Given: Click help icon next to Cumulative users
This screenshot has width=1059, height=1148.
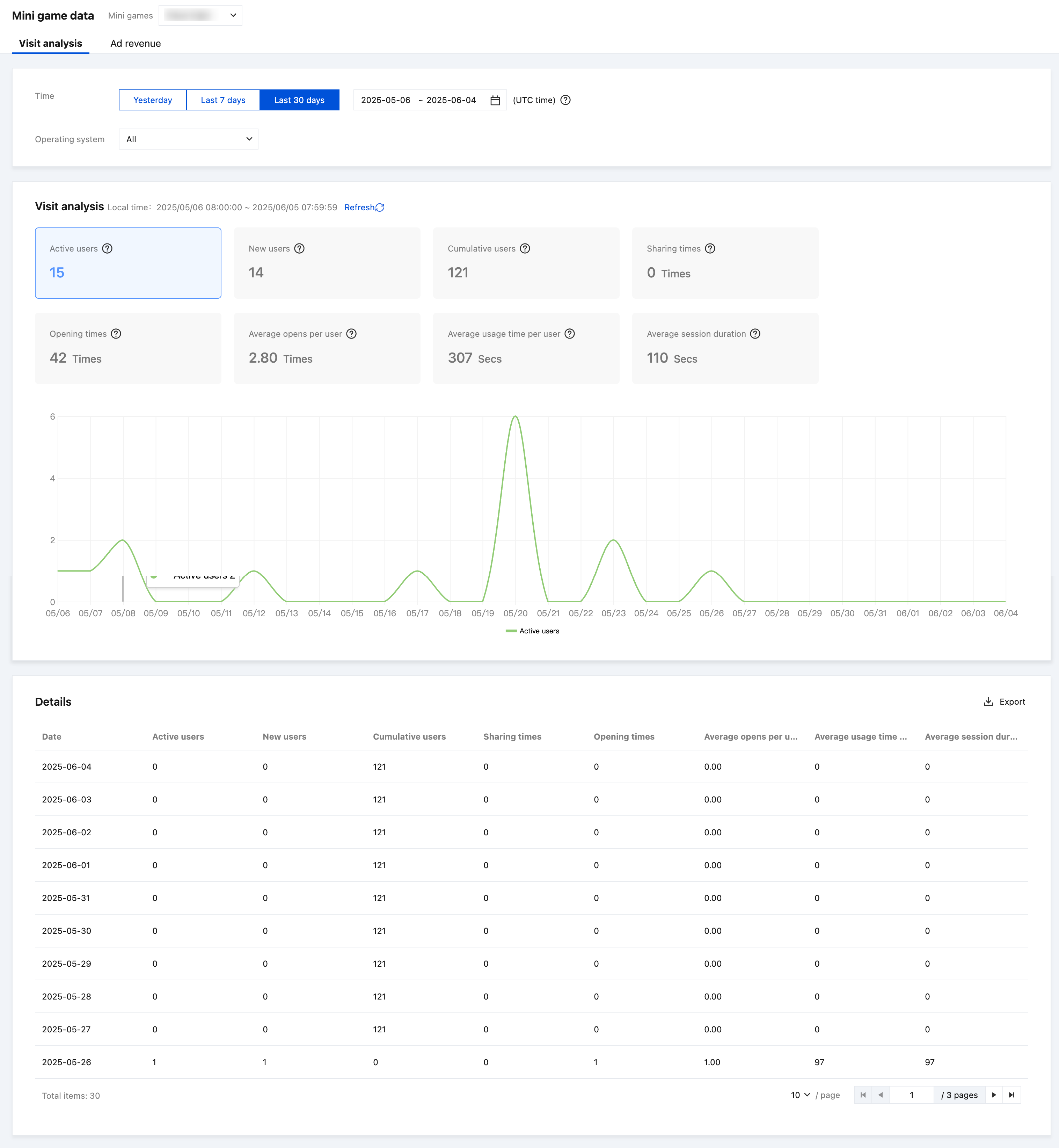Looking at the screenshot, I should [525, 249].
